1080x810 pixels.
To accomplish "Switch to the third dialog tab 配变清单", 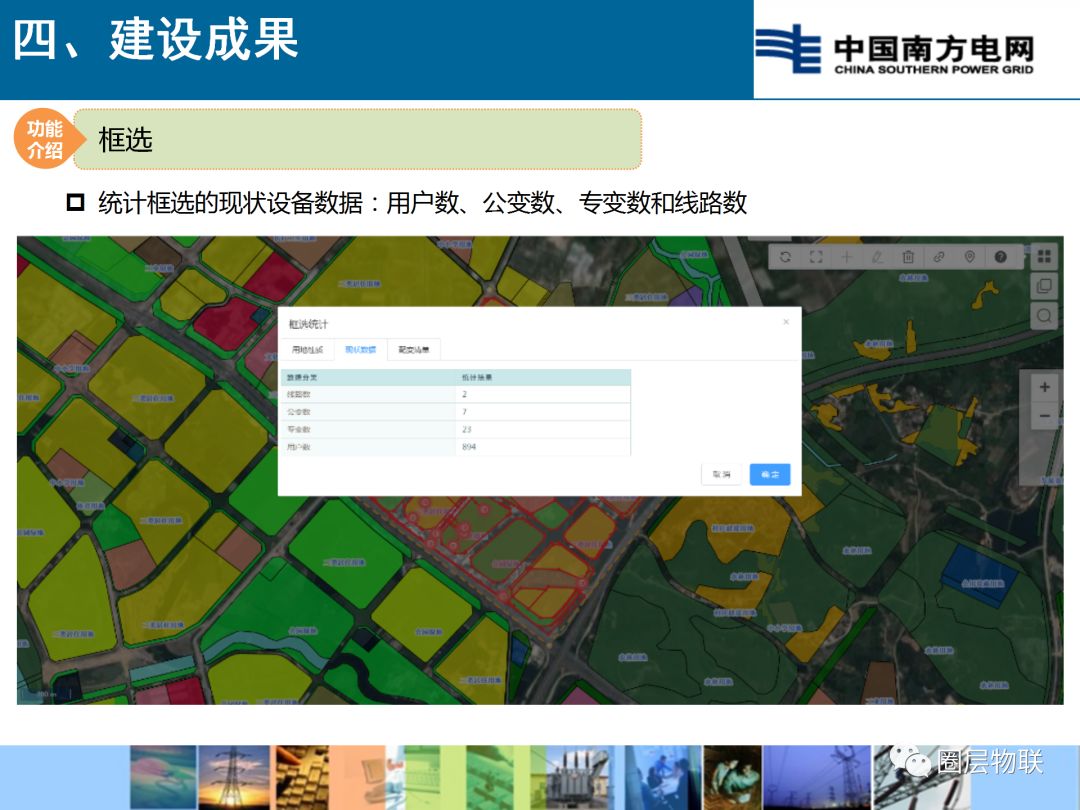I will 413,350.
